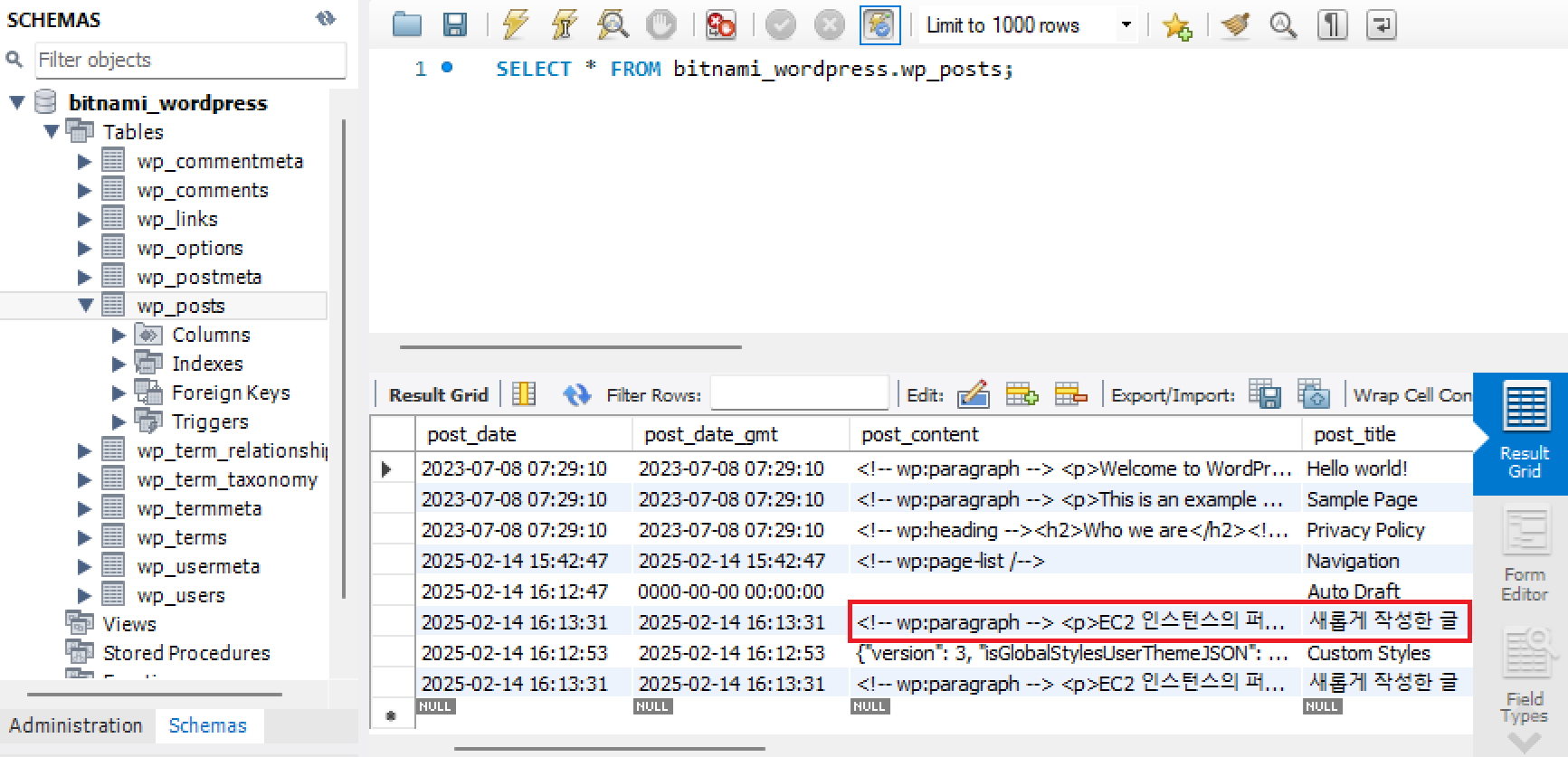The width and height of the screenshot is (1568, 757).
Task: Toggle stop-on-error red icon
Action: click(x=721, y=24)
